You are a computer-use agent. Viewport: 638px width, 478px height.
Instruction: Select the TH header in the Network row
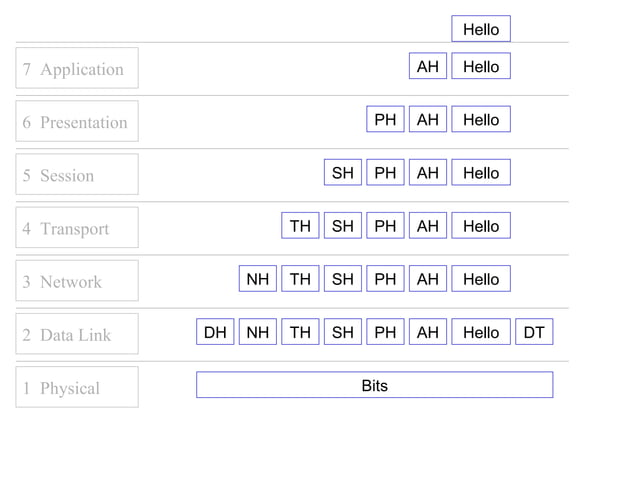click(300, 279)
